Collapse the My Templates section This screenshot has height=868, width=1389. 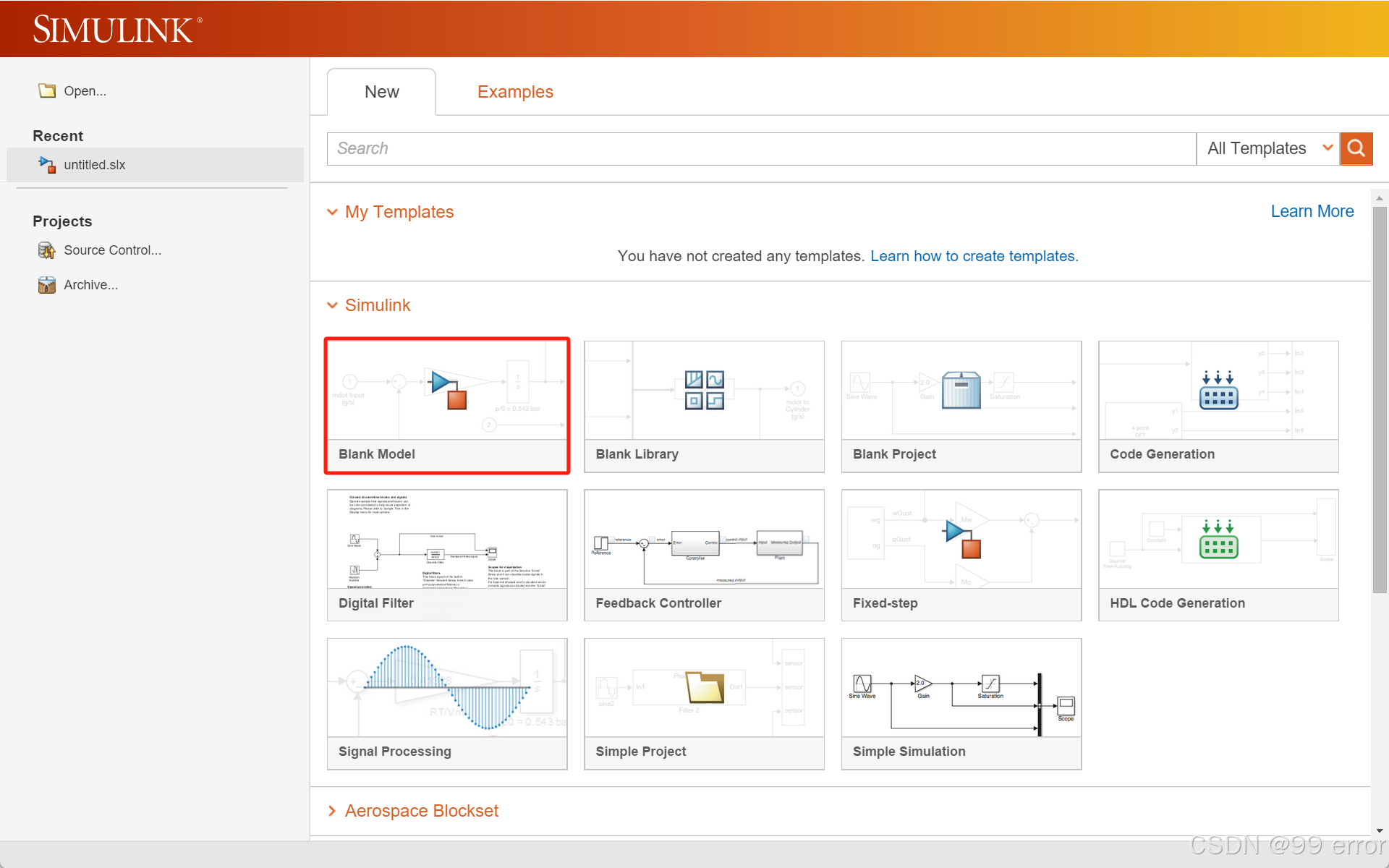333,212
